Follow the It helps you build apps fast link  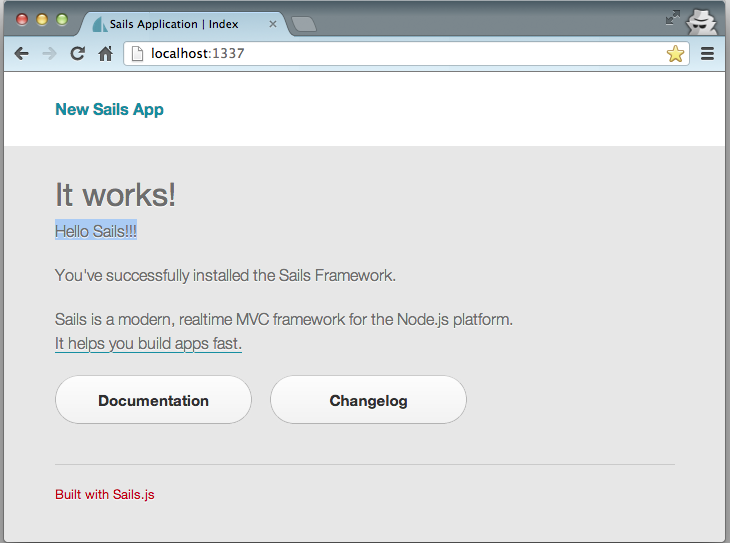(x=148, y=344)
